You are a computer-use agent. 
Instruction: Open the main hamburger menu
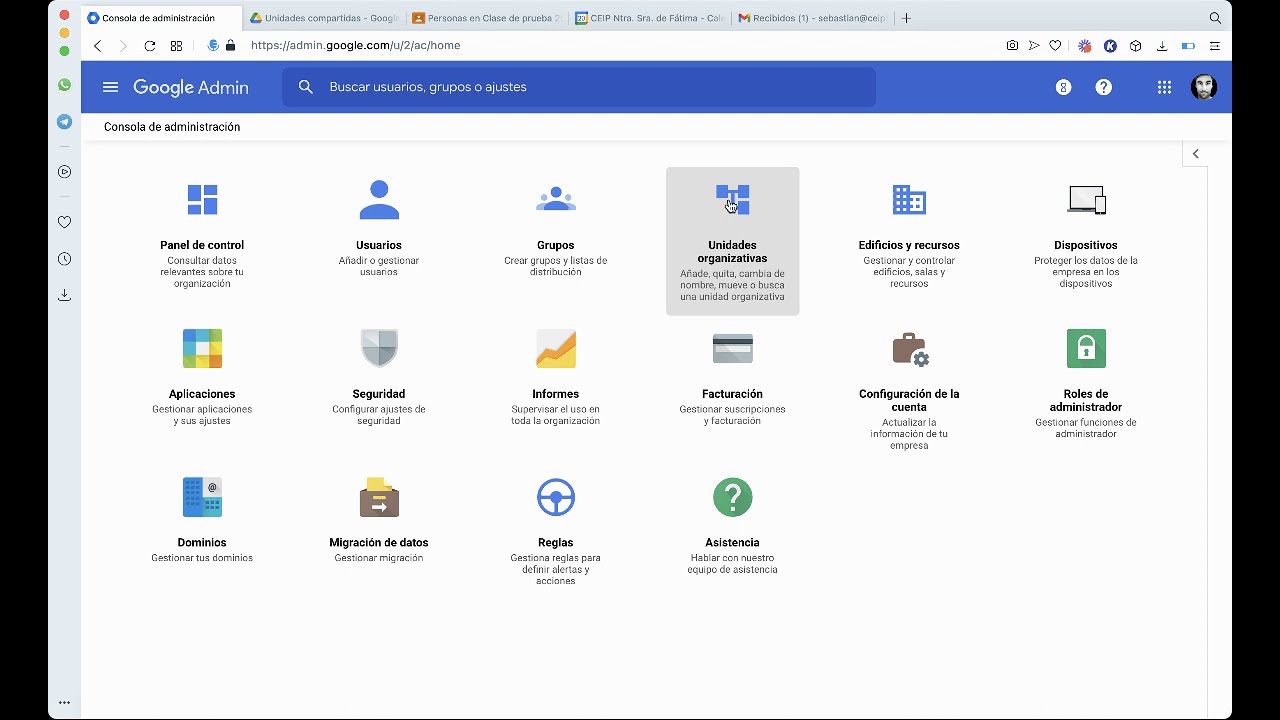(x=111, y=87)
